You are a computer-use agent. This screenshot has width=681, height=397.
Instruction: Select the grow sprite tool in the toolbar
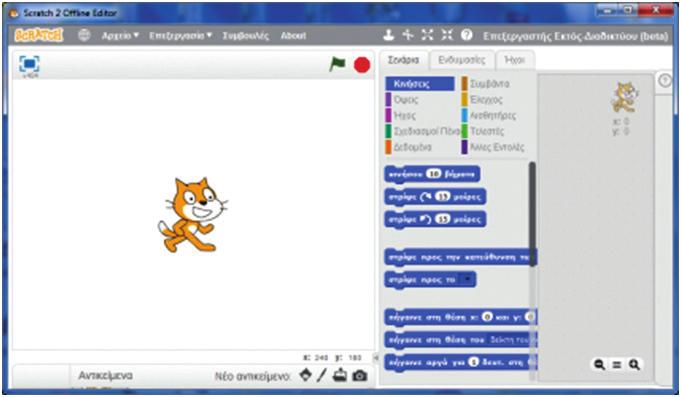[427, 35]
